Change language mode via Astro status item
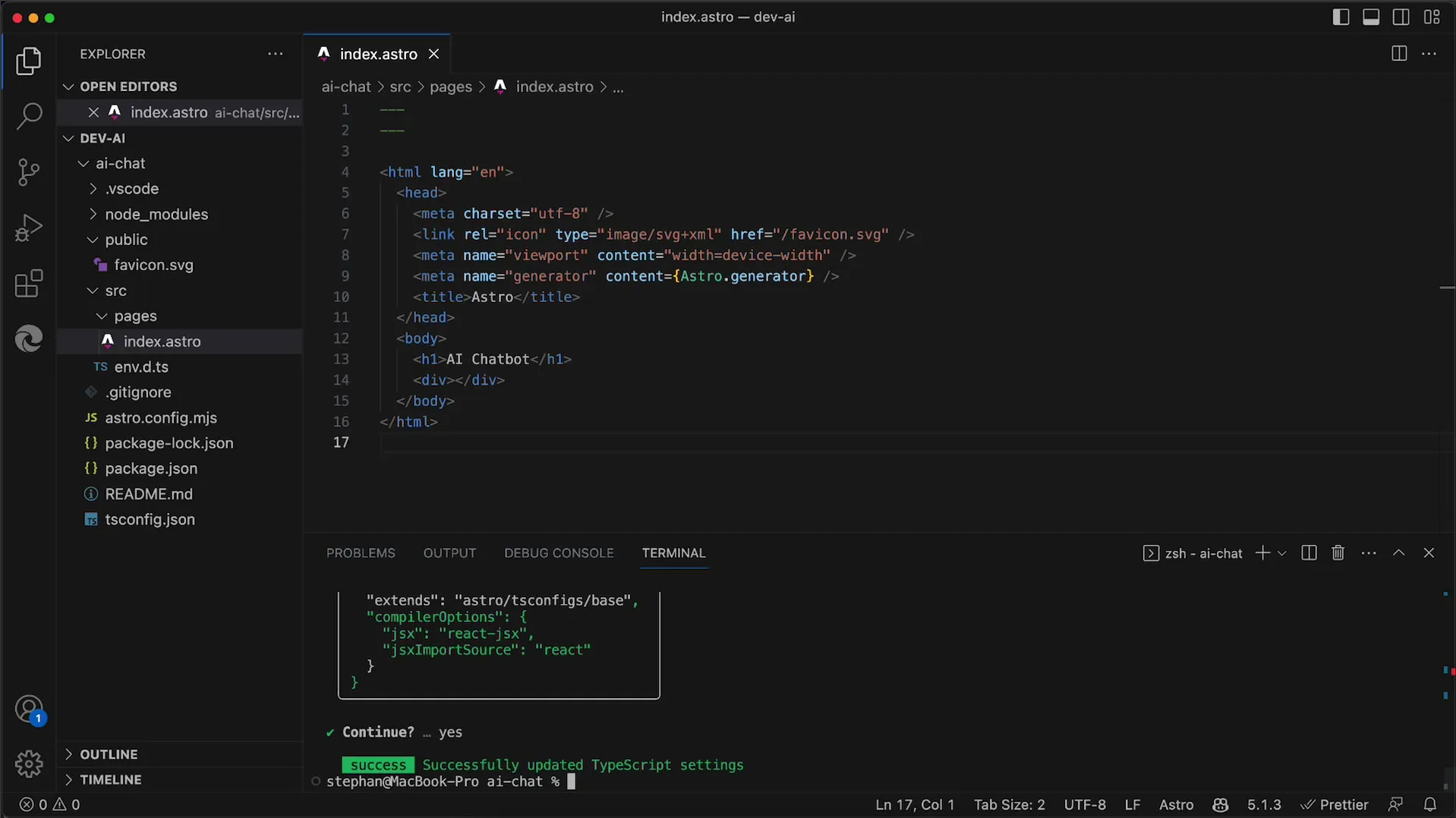 [1176, 805]
